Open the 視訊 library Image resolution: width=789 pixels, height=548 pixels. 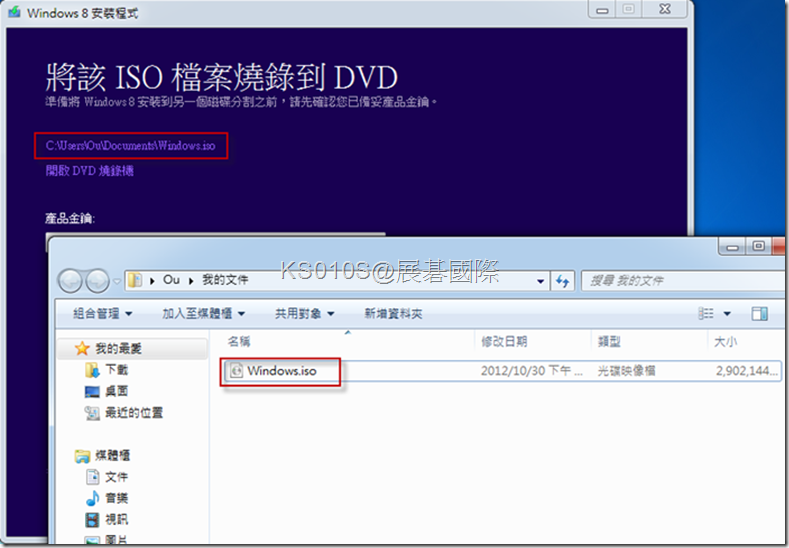[x=116, y=519]
